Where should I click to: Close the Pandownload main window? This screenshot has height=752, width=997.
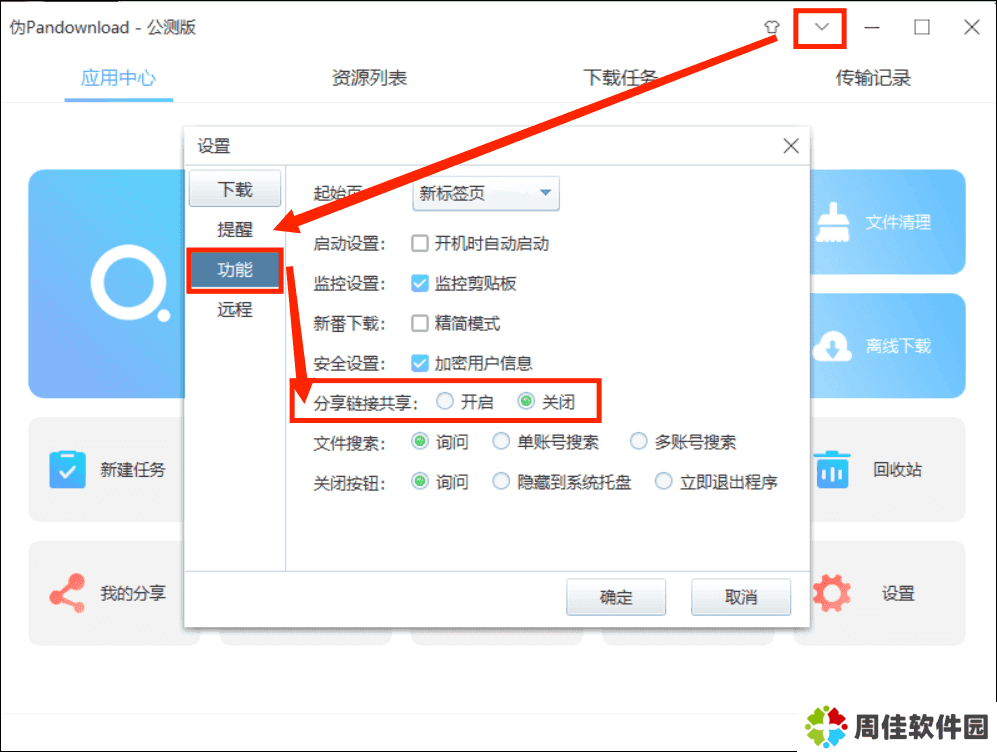click(972, 27)
